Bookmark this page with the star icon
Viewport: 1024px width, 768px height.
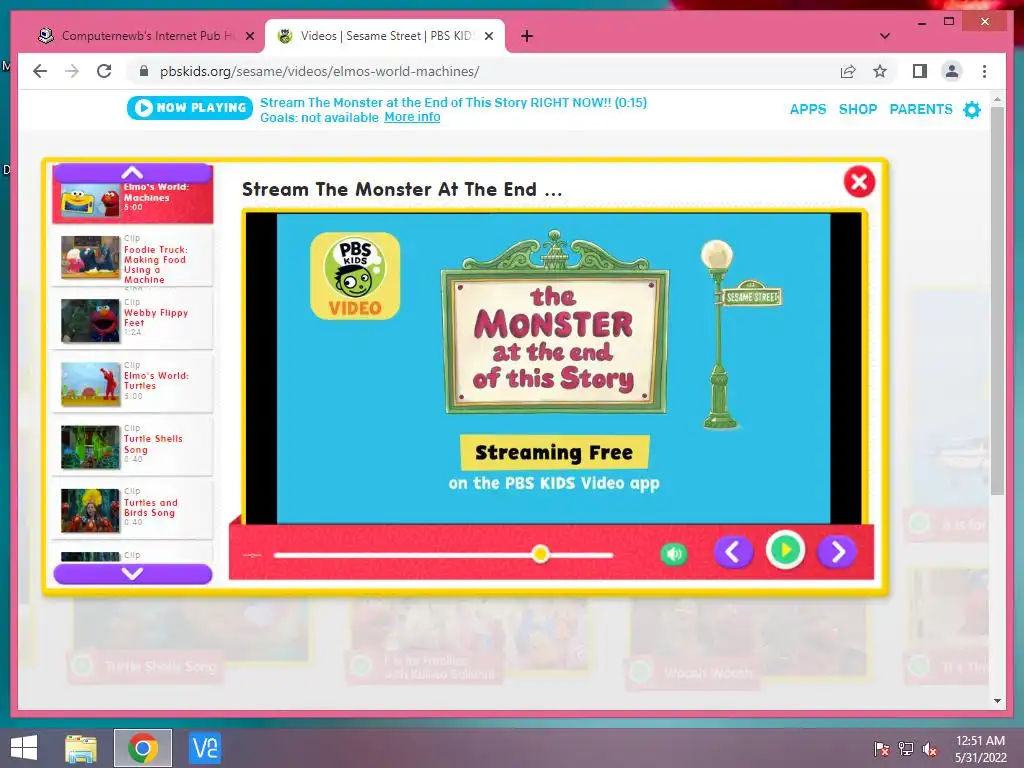coord(880,71)
